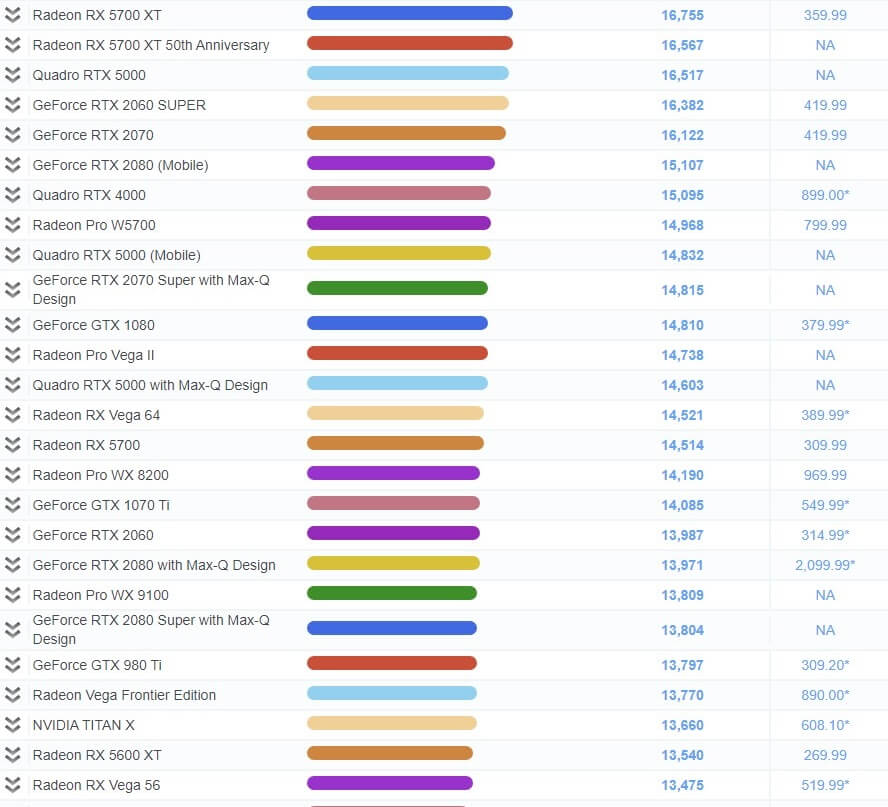Image resolution: width=888 pixels, height=807 pixels.
Task: Click the price 519.99*
Action: click(825, 785)
